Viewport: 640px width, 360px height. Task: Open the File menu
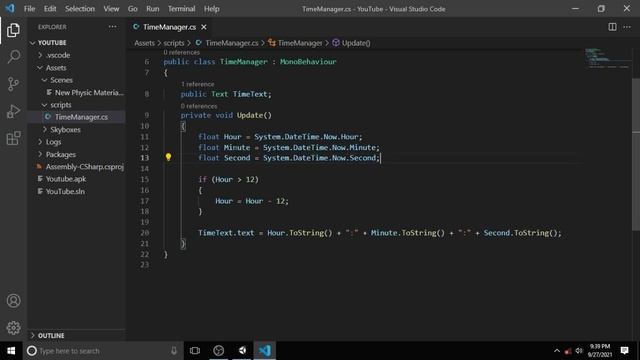click(29, 9)
